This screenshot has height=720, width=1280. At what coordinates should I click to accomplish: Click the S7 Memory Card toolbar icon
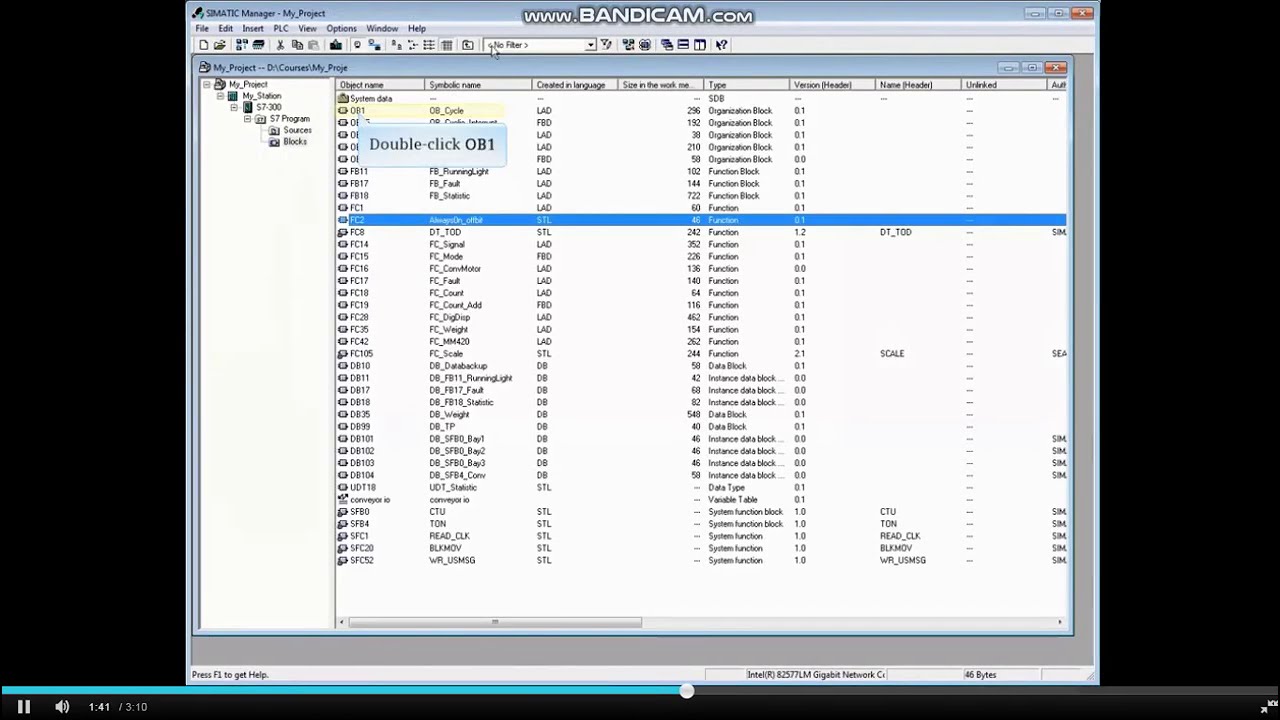(x=259, y=45)
